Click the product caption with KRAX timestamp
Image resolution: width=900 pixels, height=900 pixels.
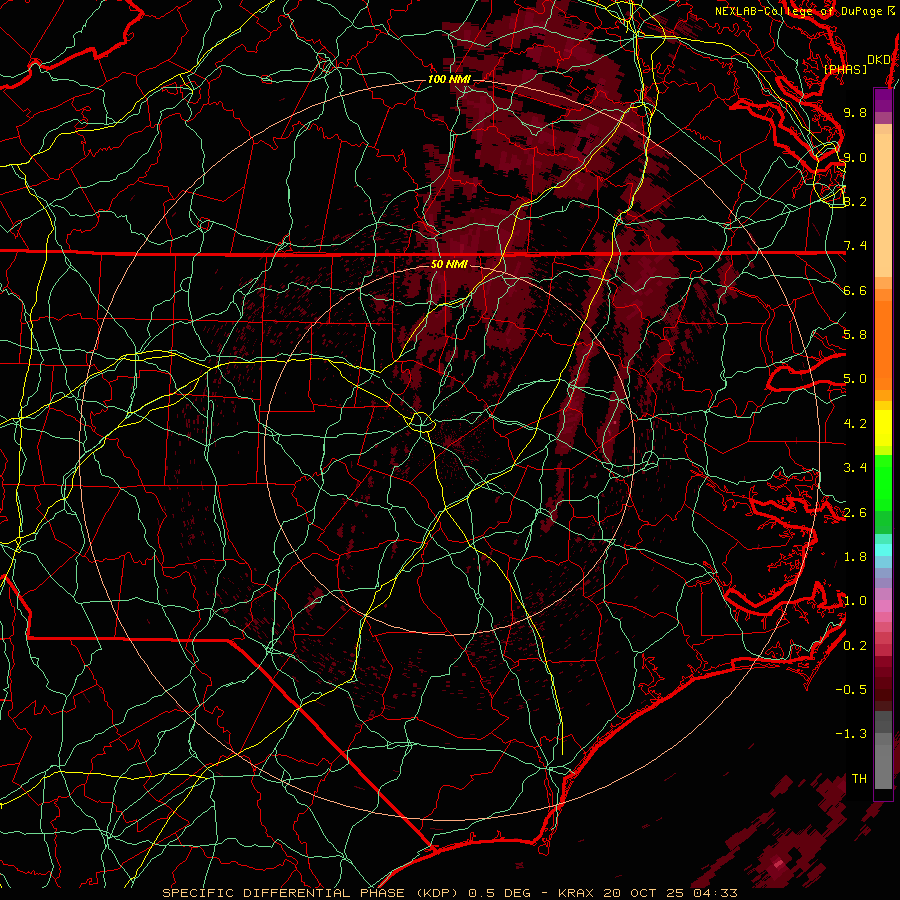pos(450,893)
